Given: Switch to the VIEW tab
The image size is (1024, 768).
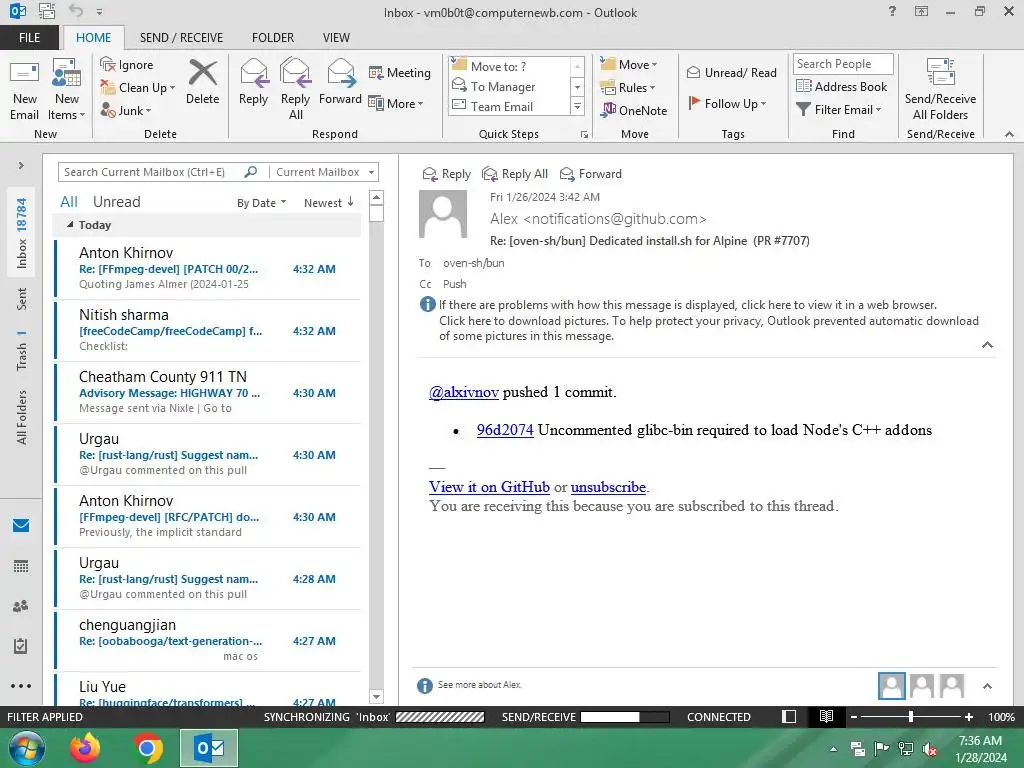Looking at the screenshot, I should pyautogui.click(x=336, y=37).
